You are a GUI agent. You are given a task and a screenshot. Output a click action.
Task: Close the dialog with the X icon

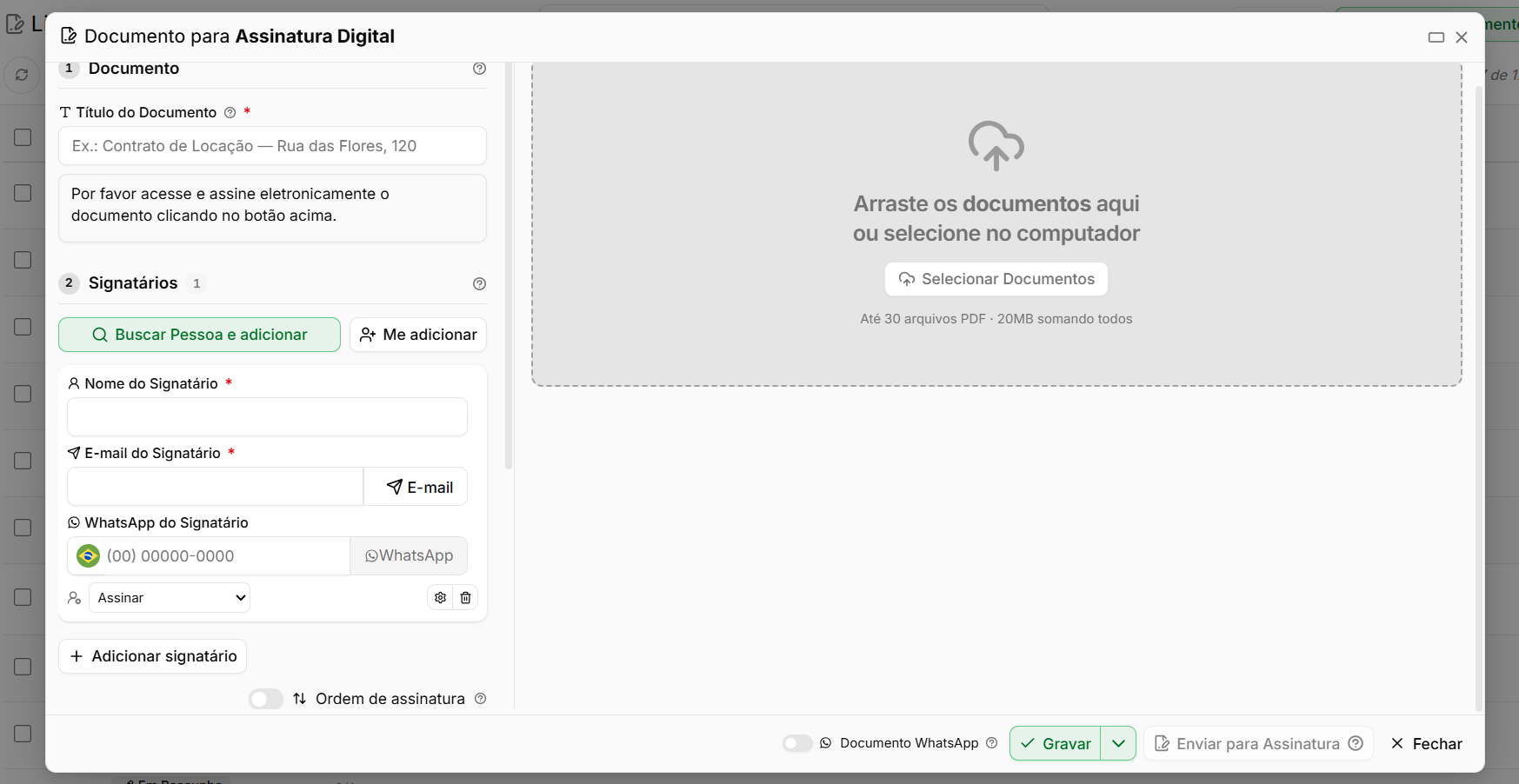1462,37
